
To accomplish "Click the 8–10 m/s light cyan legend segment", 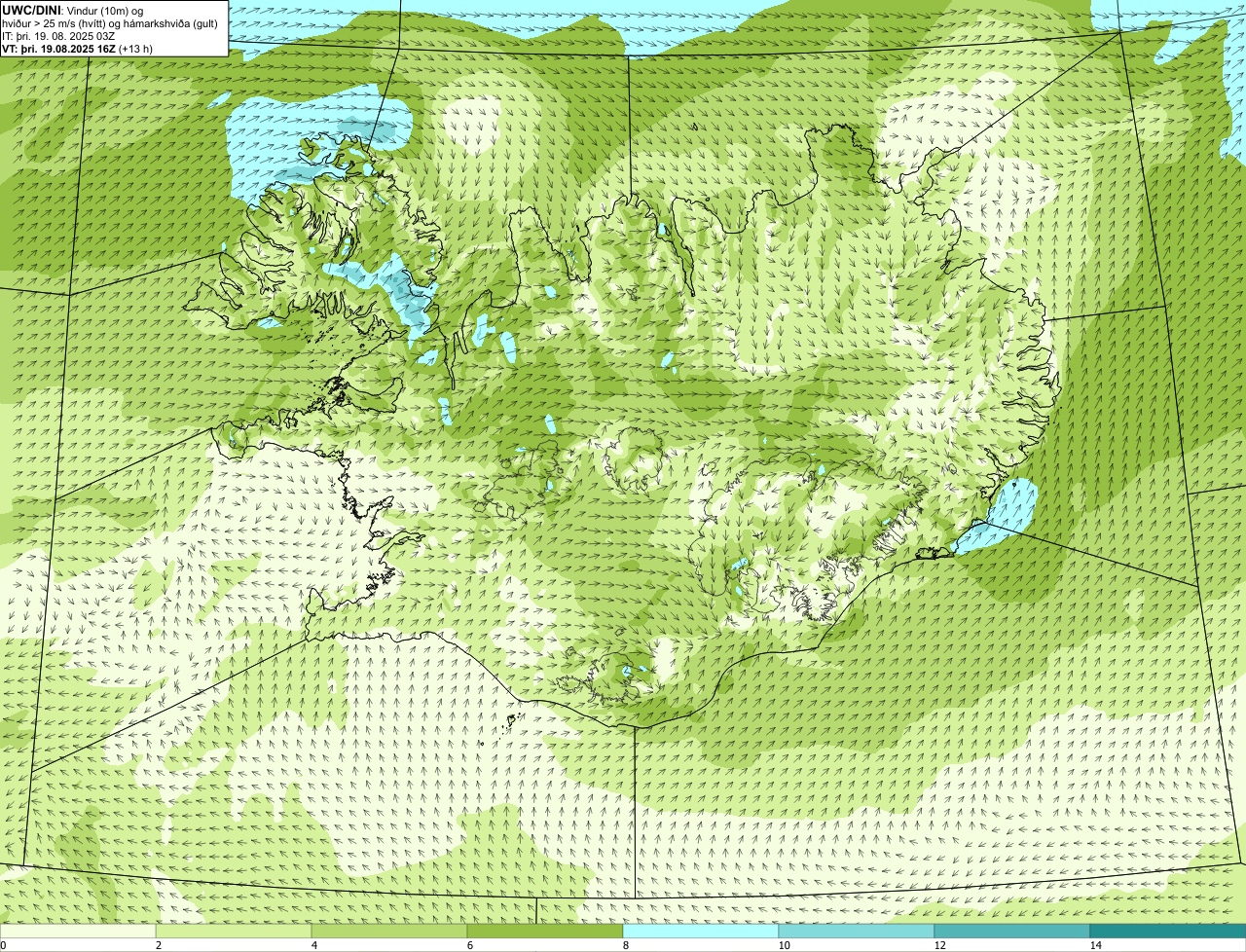I will tap(701, 931).
